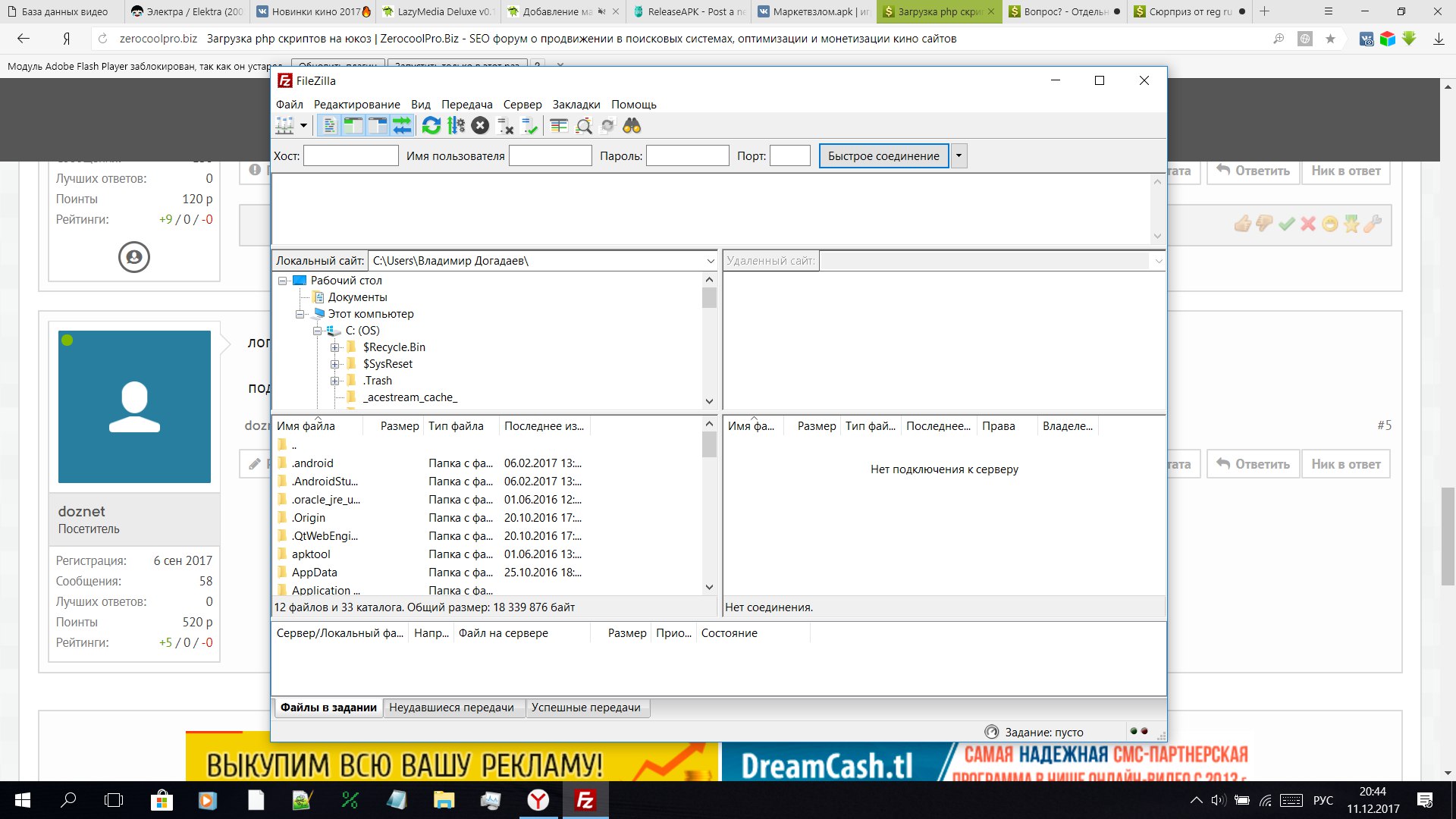Toggle the transfer queue display button
The width and height of the screenshot is (1456, 819).
pos(402,126)
